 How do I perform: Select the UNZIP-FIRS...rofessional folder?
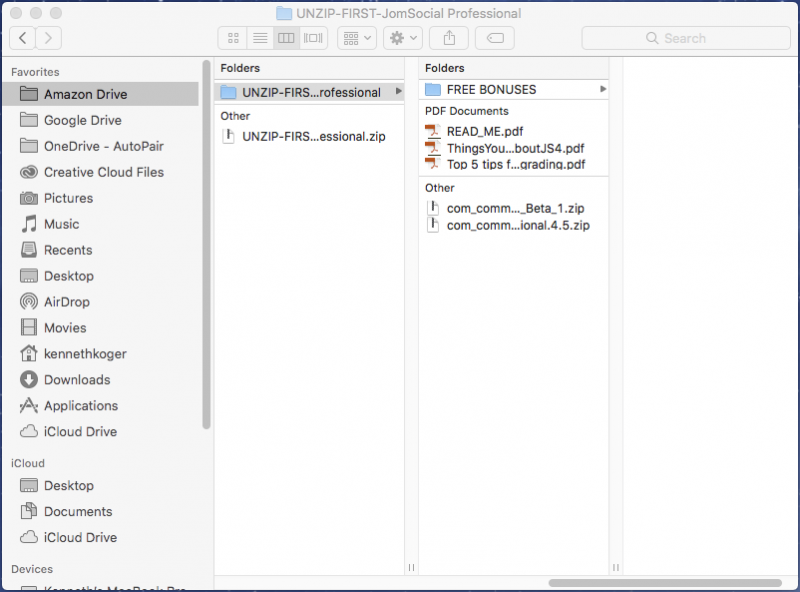(309, 92)
